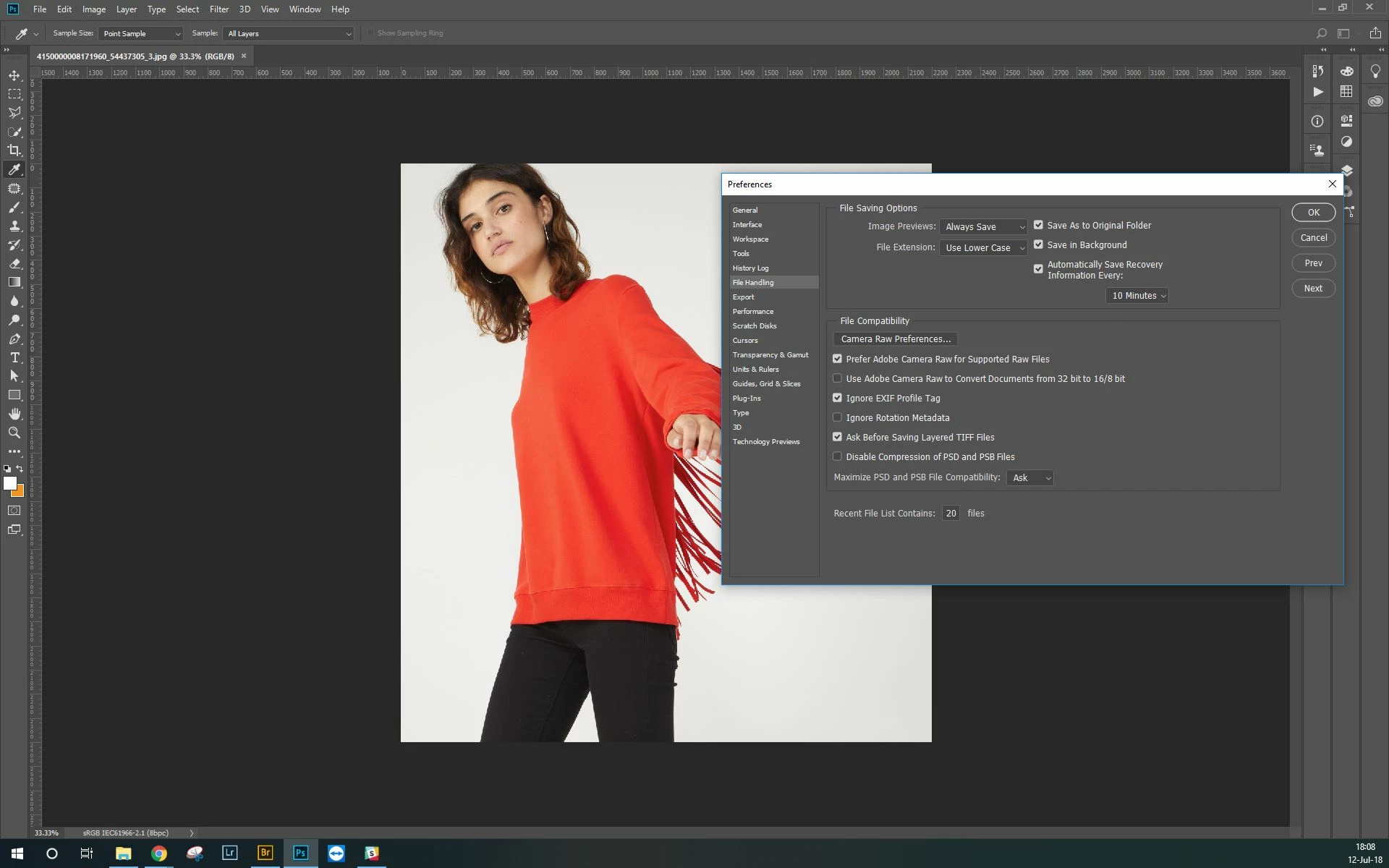Select the Hand tool
This screenshot has width=1389, height=868.
tap(14, 414)
